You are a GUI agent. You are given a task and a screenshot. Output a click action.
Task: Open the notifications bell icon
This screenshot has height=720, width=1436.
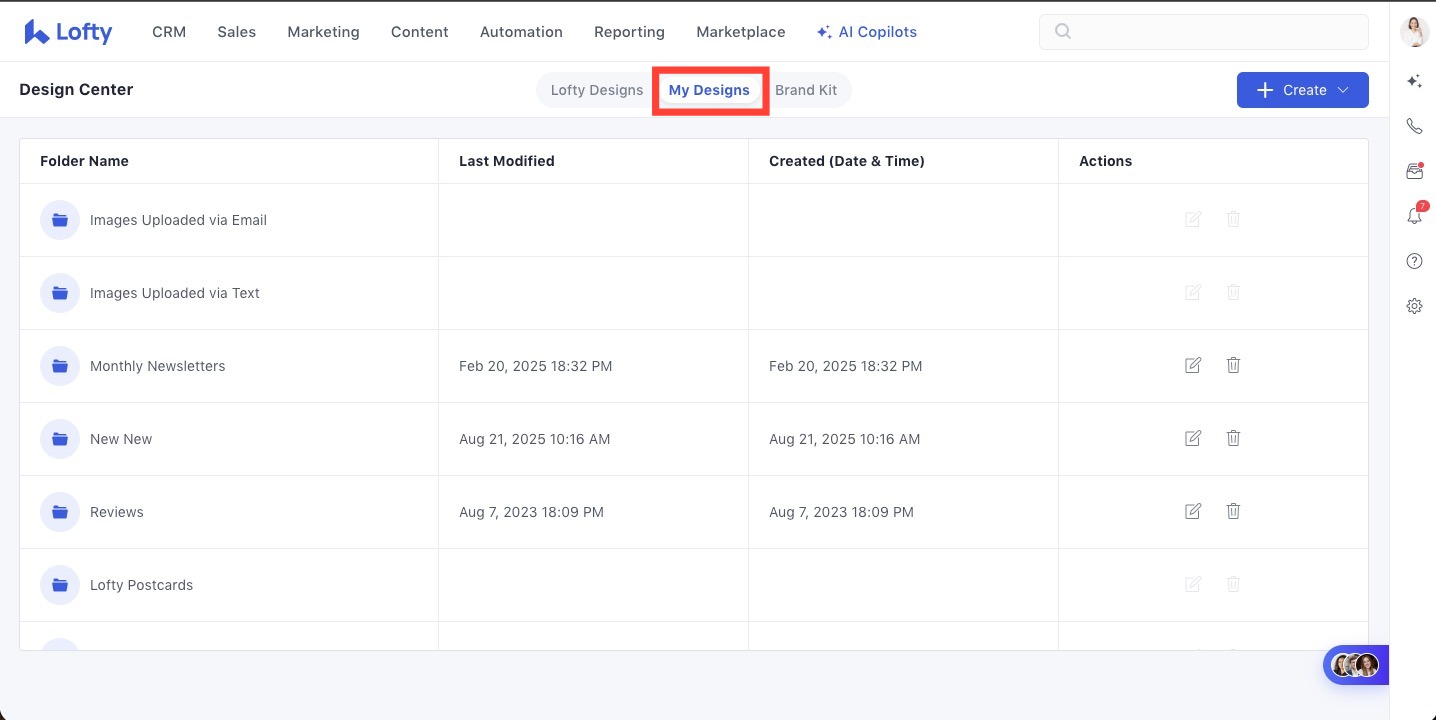click(1414, 215)
